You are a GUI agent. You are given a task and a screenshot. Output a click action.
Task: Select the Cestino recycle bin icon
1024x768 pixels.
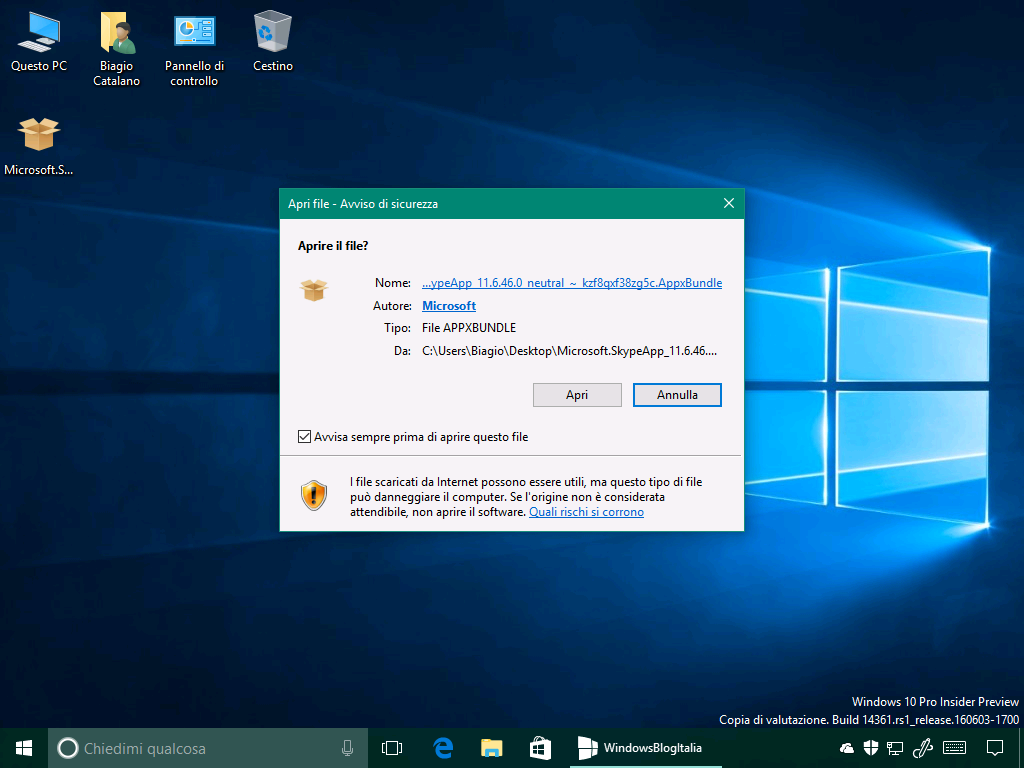pyautogui.click(x=272, y=42)
